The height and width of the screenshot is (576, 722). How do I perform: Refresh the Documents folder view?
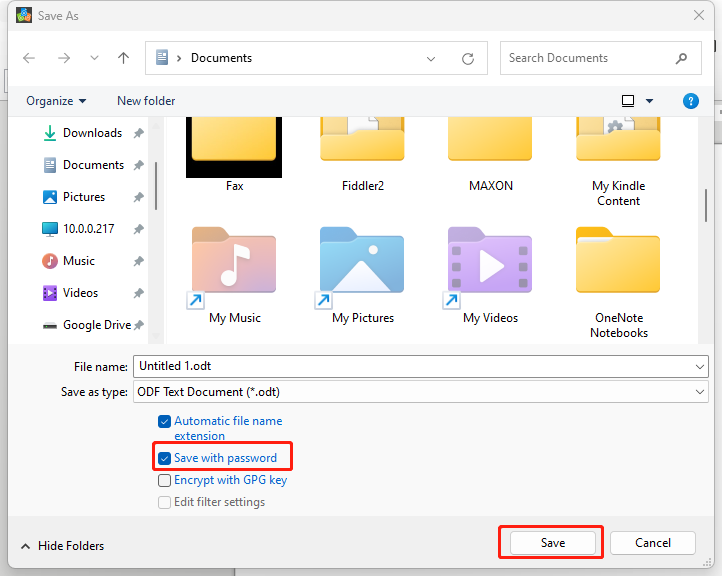tap(468, 58)
